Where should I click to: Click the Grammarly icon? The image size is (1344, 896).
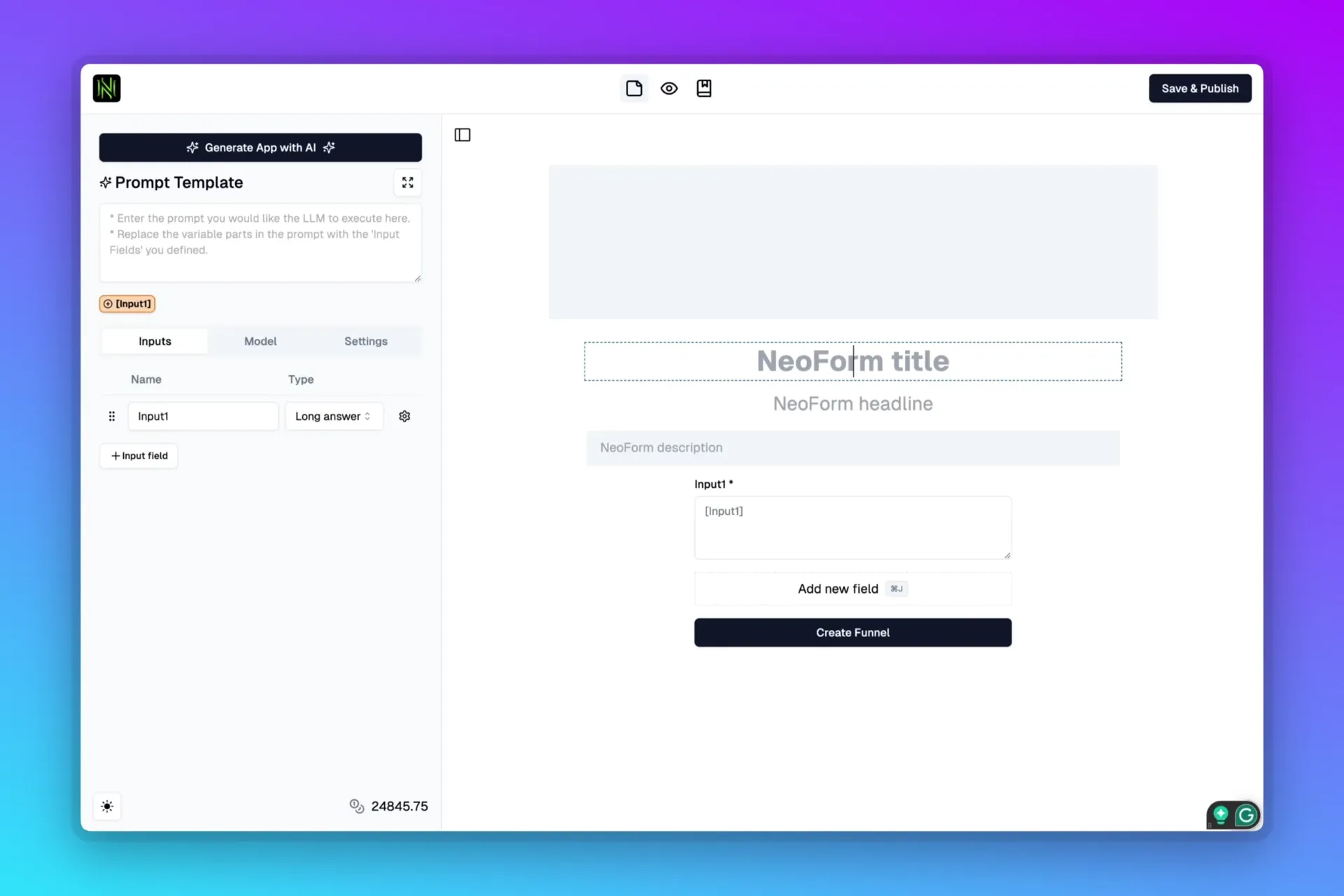click(1245, 815)
